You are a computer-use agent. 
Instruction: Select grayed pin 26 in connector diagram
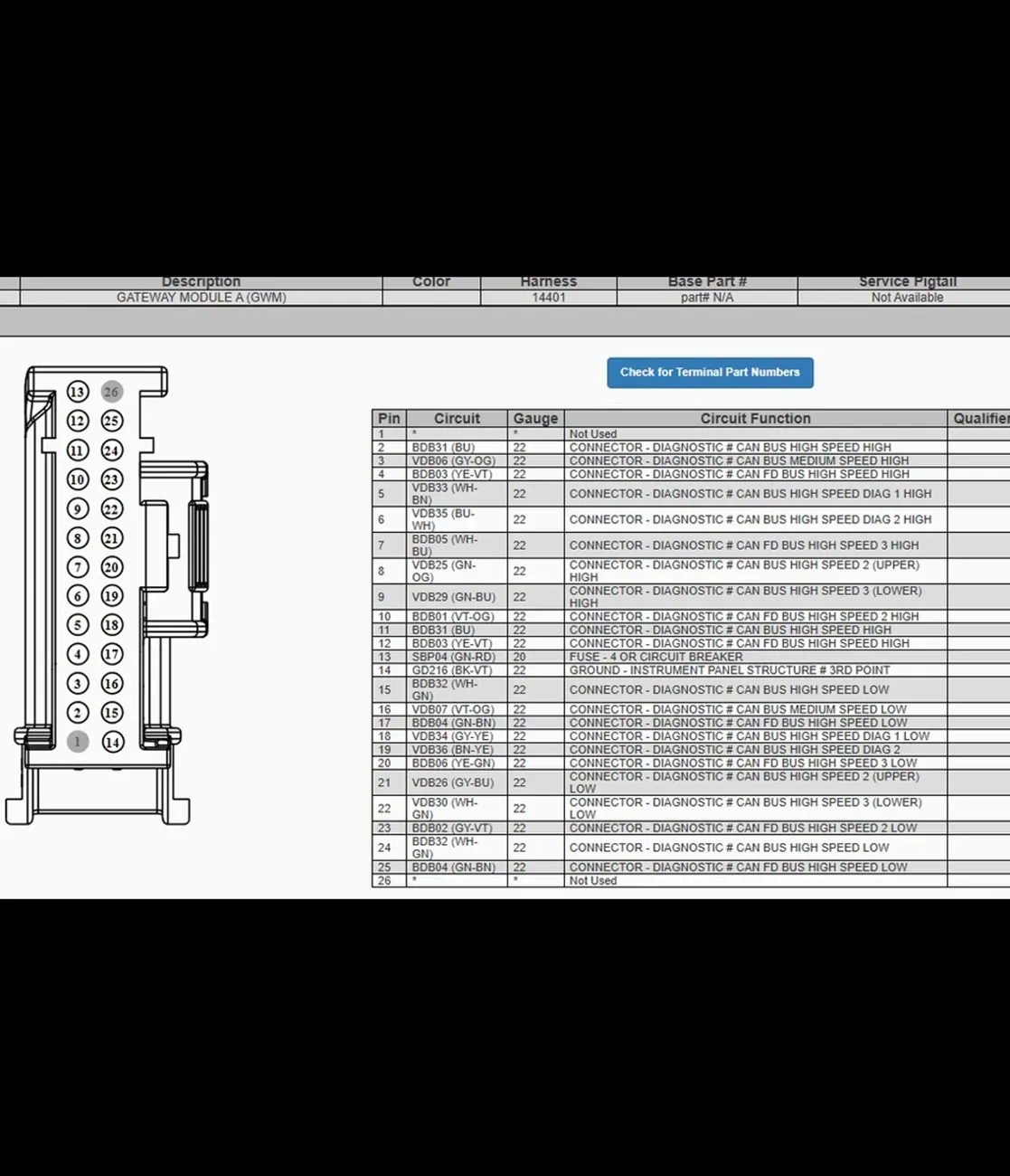[111, 392]
